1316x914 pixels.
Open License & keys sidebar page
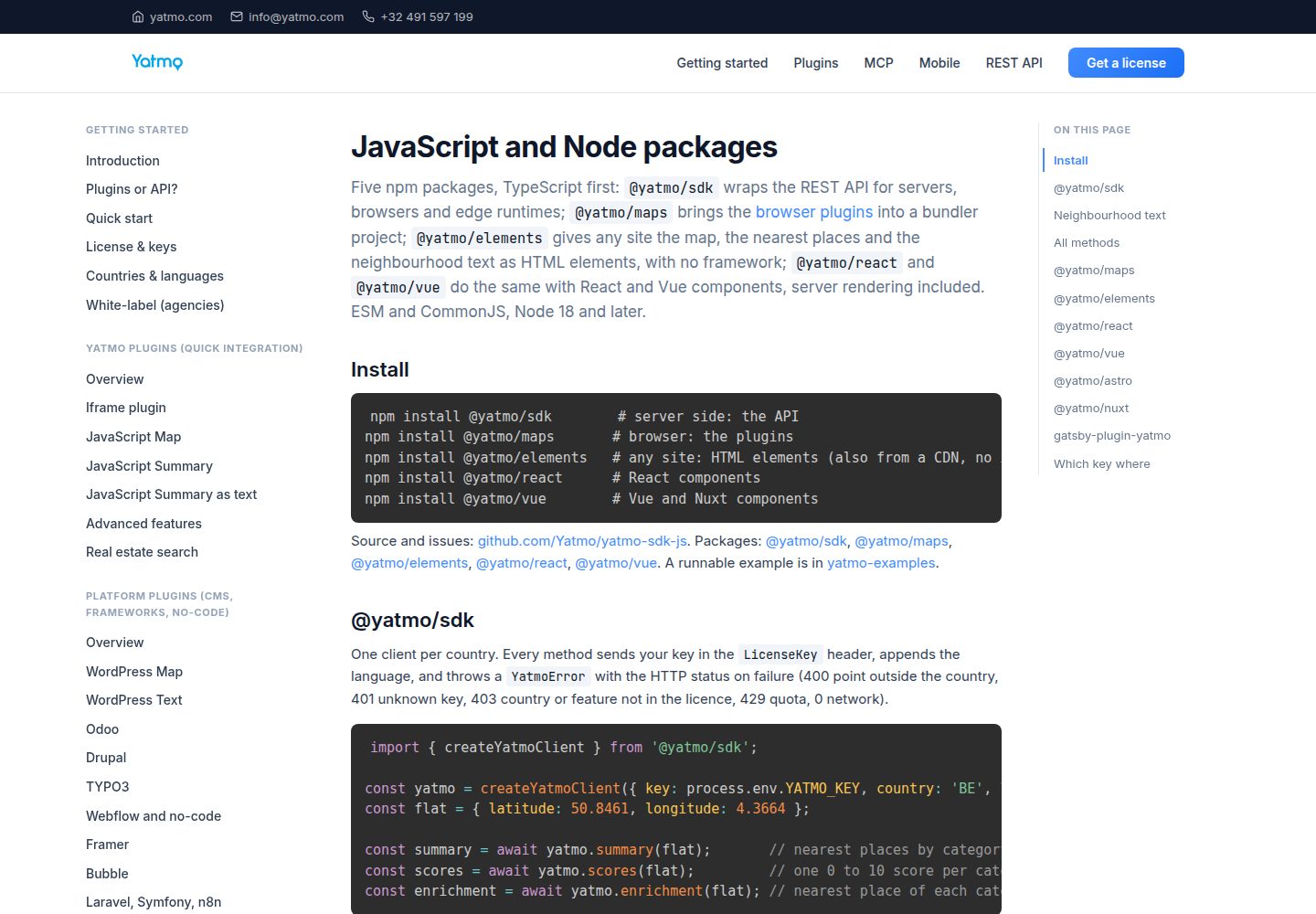point(132,247)
